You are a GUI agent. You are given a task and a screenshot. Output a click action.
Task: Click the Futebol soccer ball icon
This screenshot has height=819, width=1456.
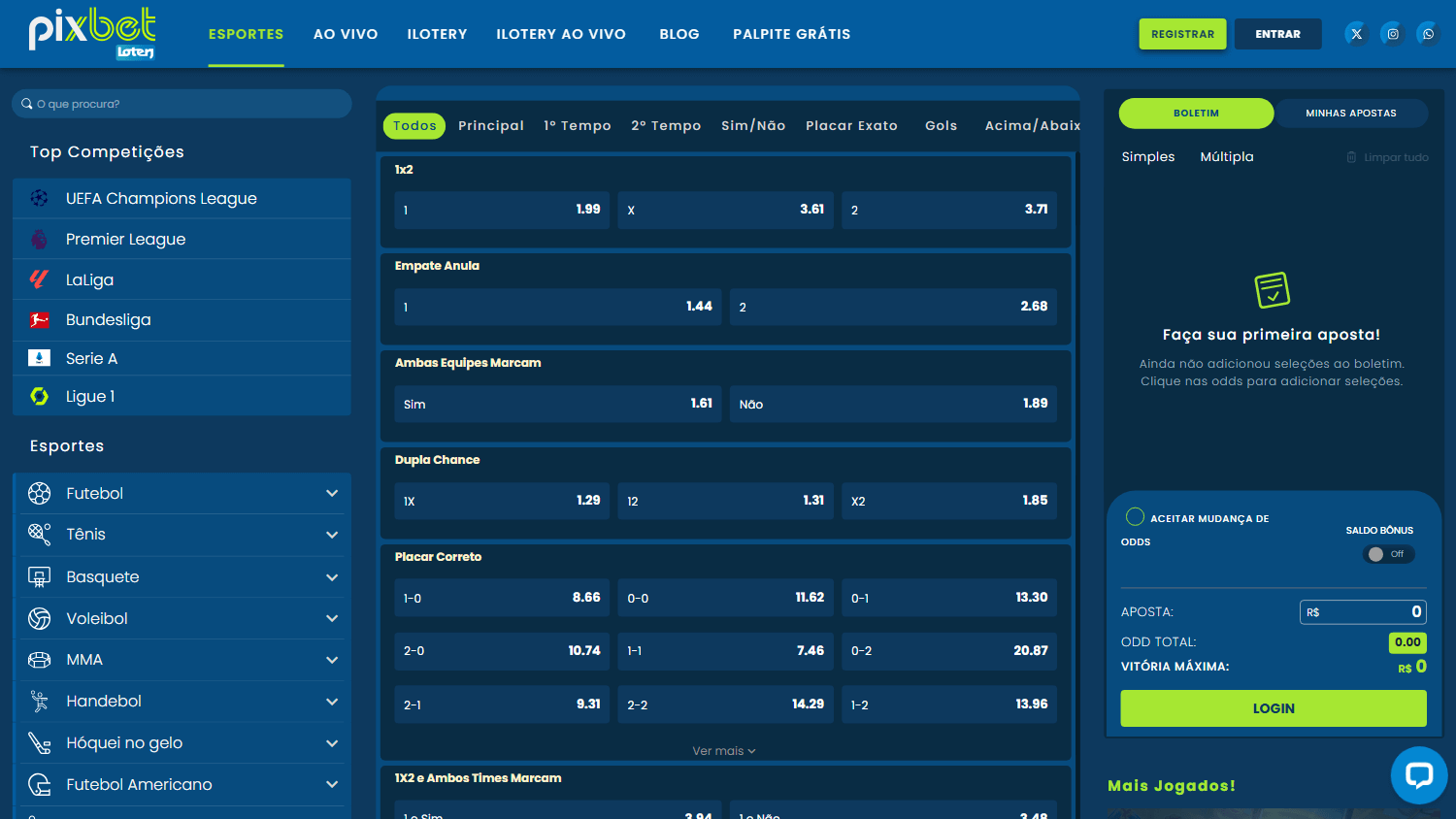pos(39,493)
